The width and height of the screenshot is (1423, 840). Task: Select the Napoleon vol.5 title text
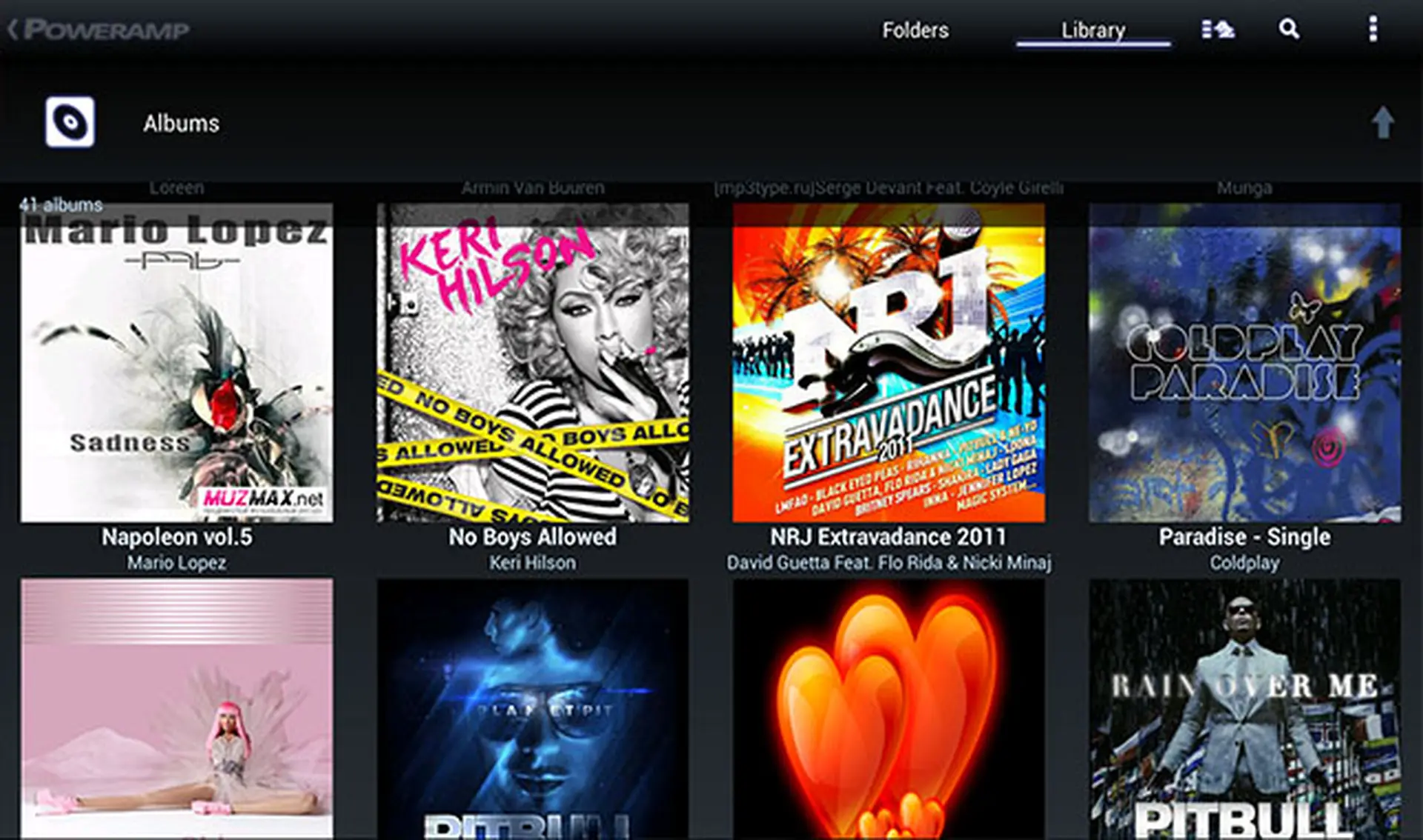point(177,536)
